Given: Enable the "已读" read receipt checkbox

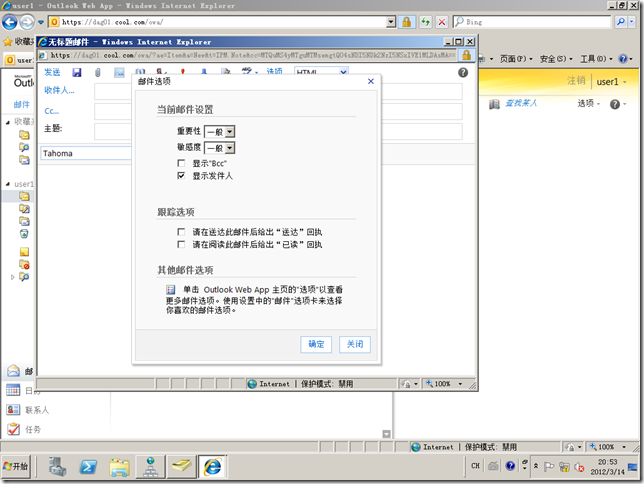Looking at the screenshot, I should [181, 244].
